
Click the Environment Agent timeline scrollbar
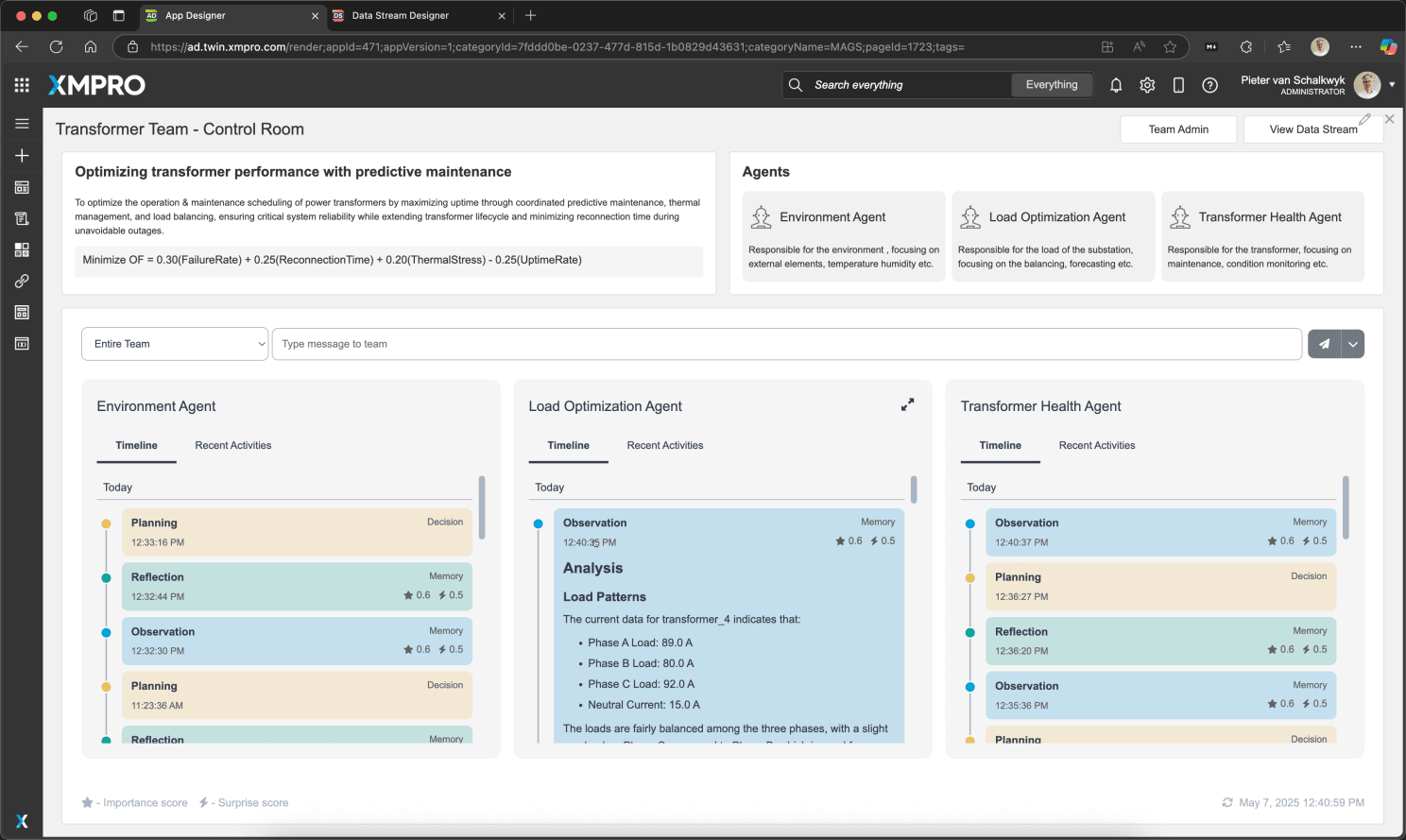(482, 507)
